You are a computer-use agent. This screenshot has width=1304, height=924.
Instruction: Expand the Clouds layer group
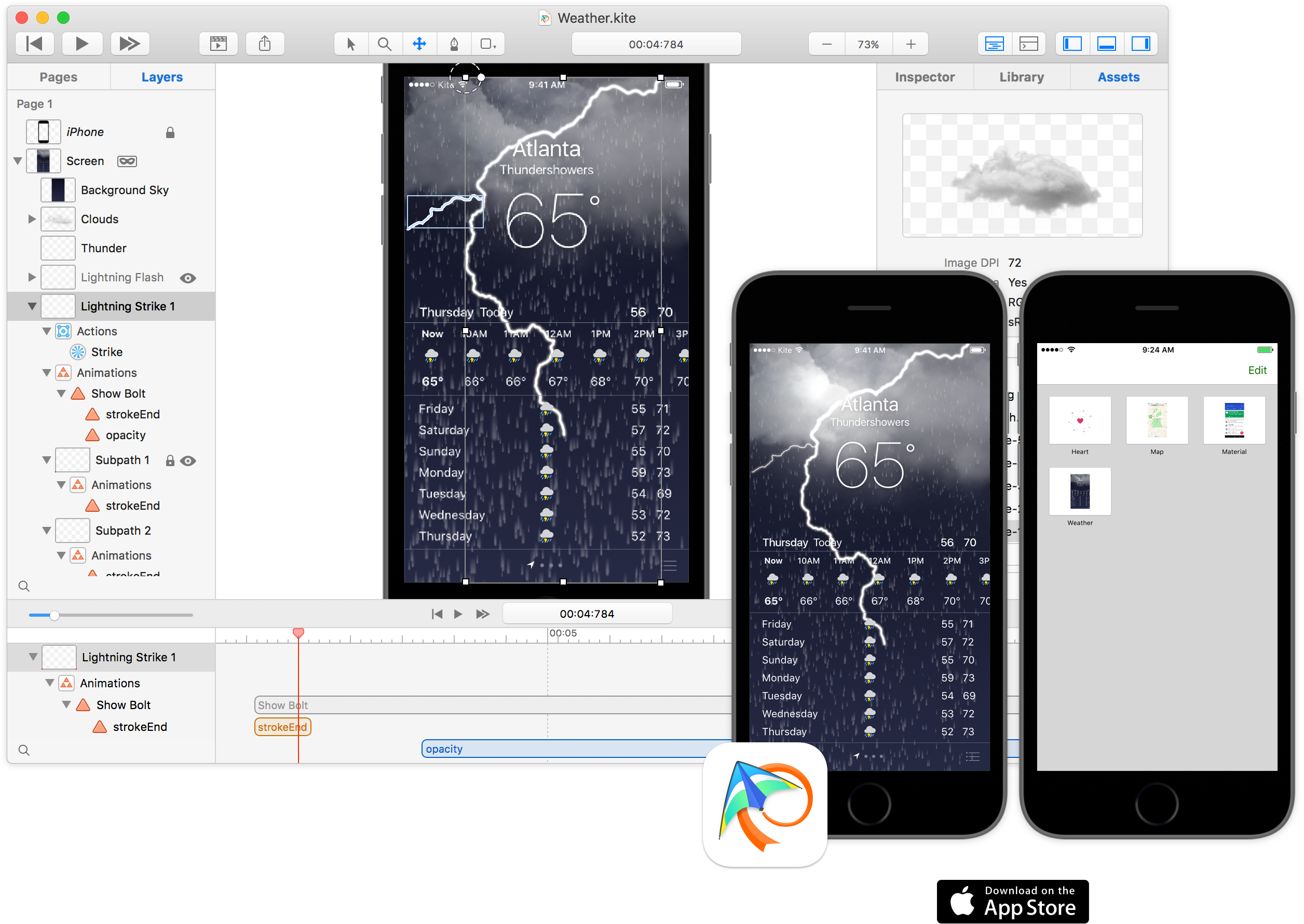[32, 219]
